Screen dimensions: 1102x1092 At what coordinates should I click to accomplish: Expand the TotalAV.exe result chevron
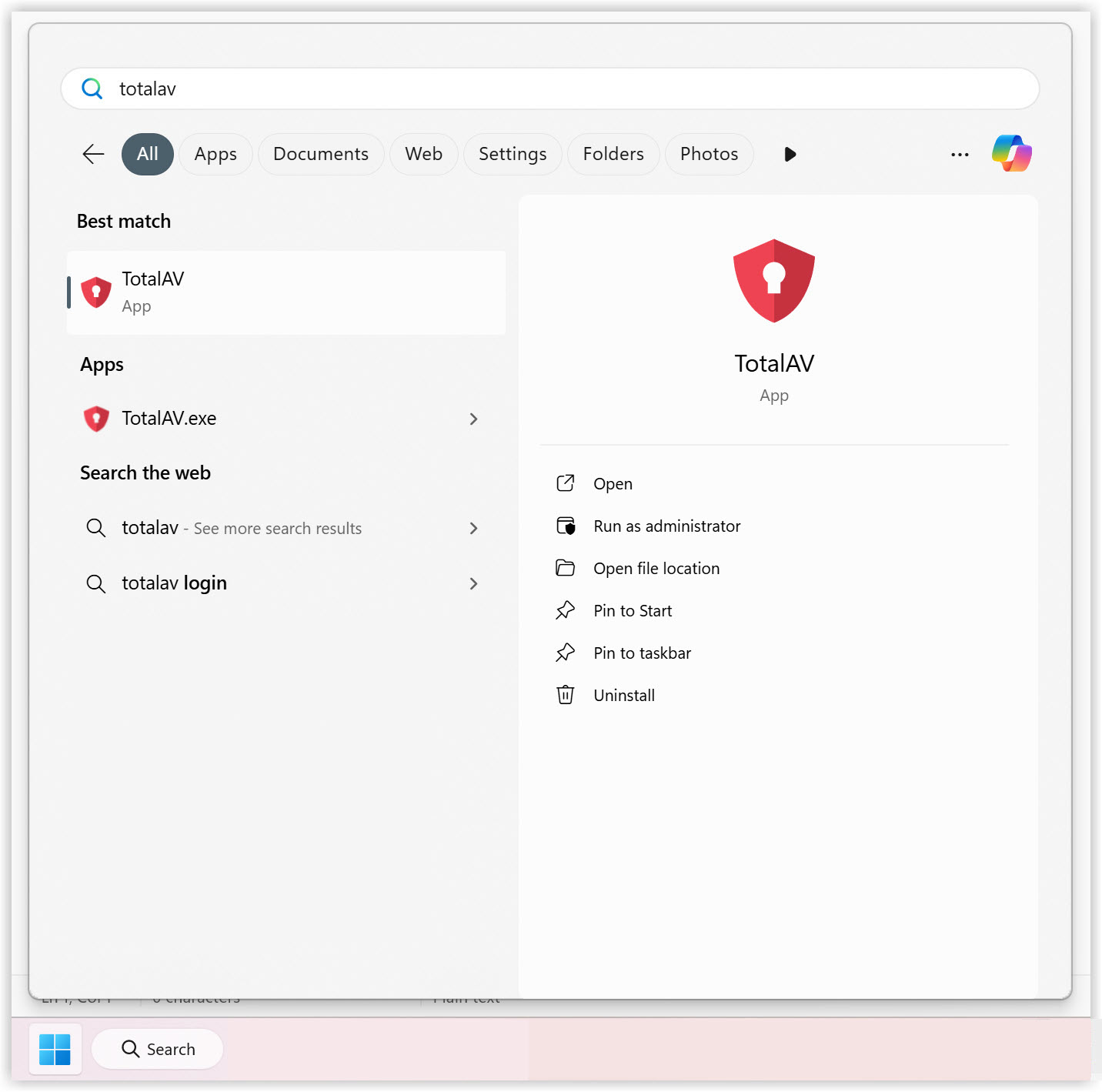pyautogui.click(x=473, y=419)
